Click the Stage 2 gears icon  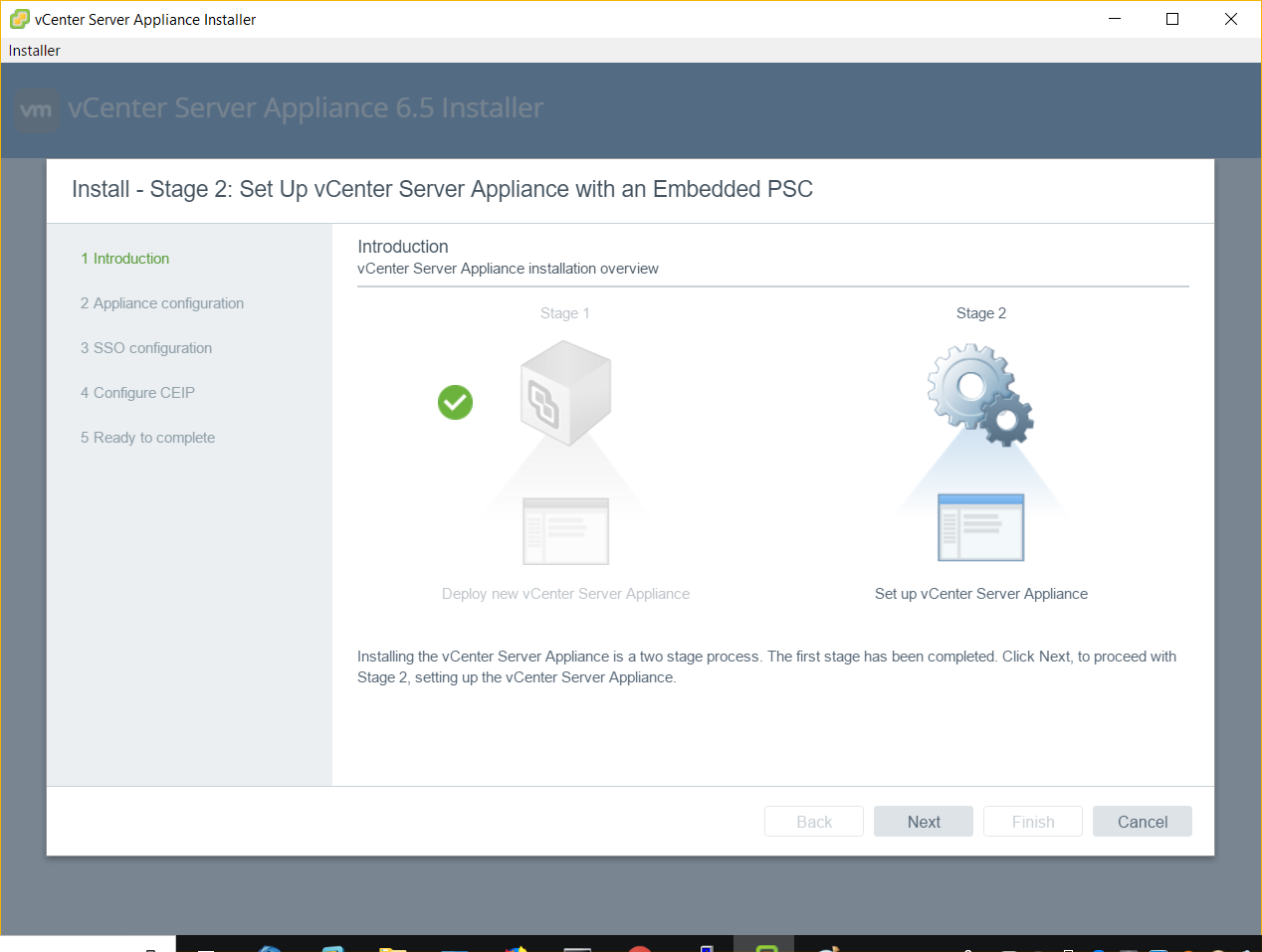(x=981, y=394)
